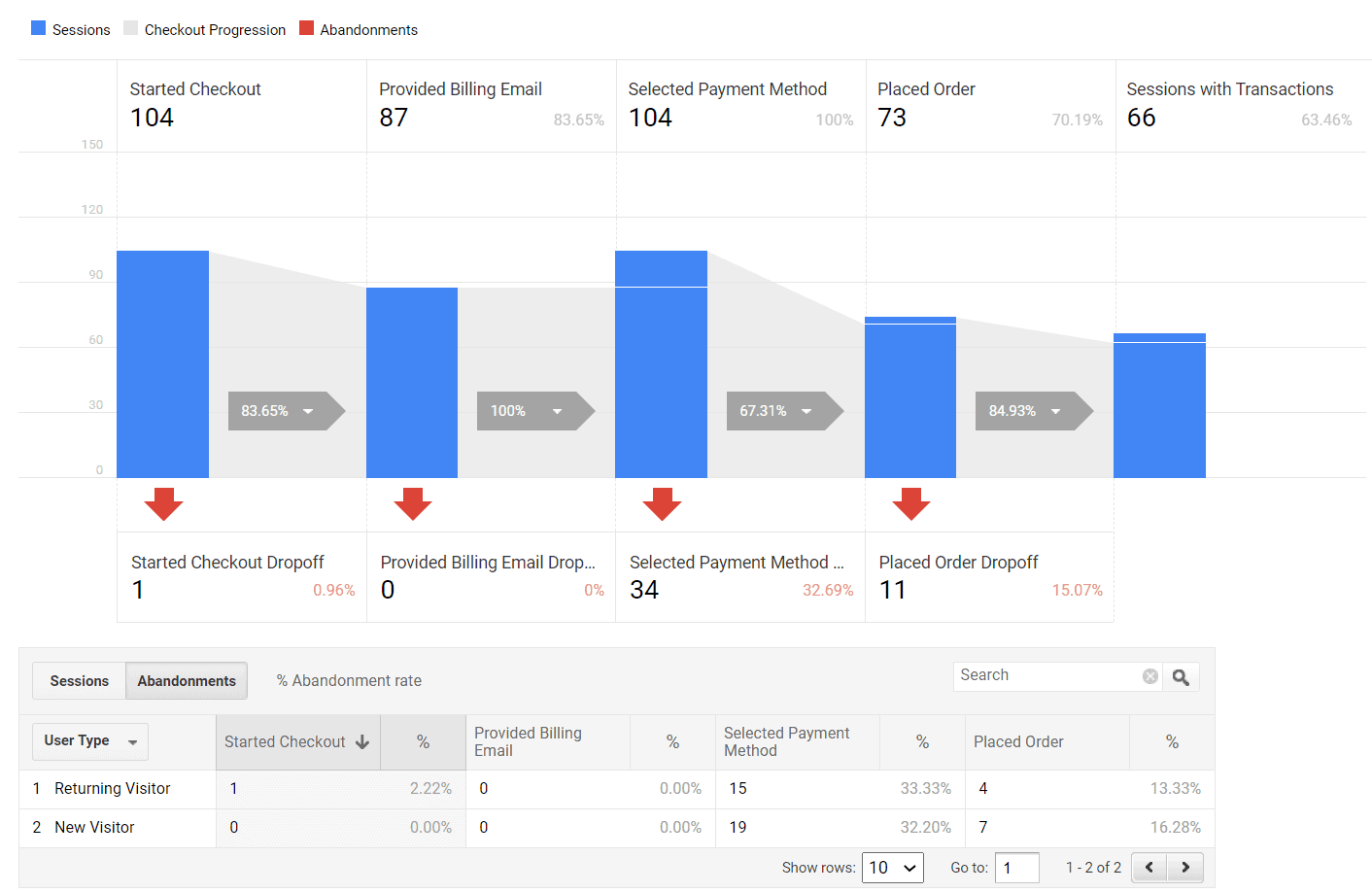This screenshot has height=892, width=1372.
Task: Go to next page of table rows
Action: (1185, 867)
